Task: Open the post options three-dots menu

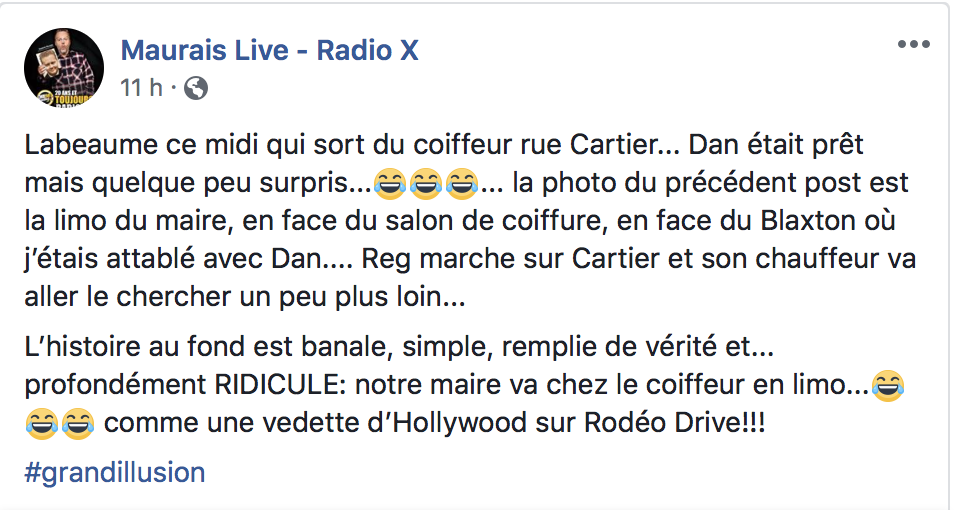Action: click(914, 44)
